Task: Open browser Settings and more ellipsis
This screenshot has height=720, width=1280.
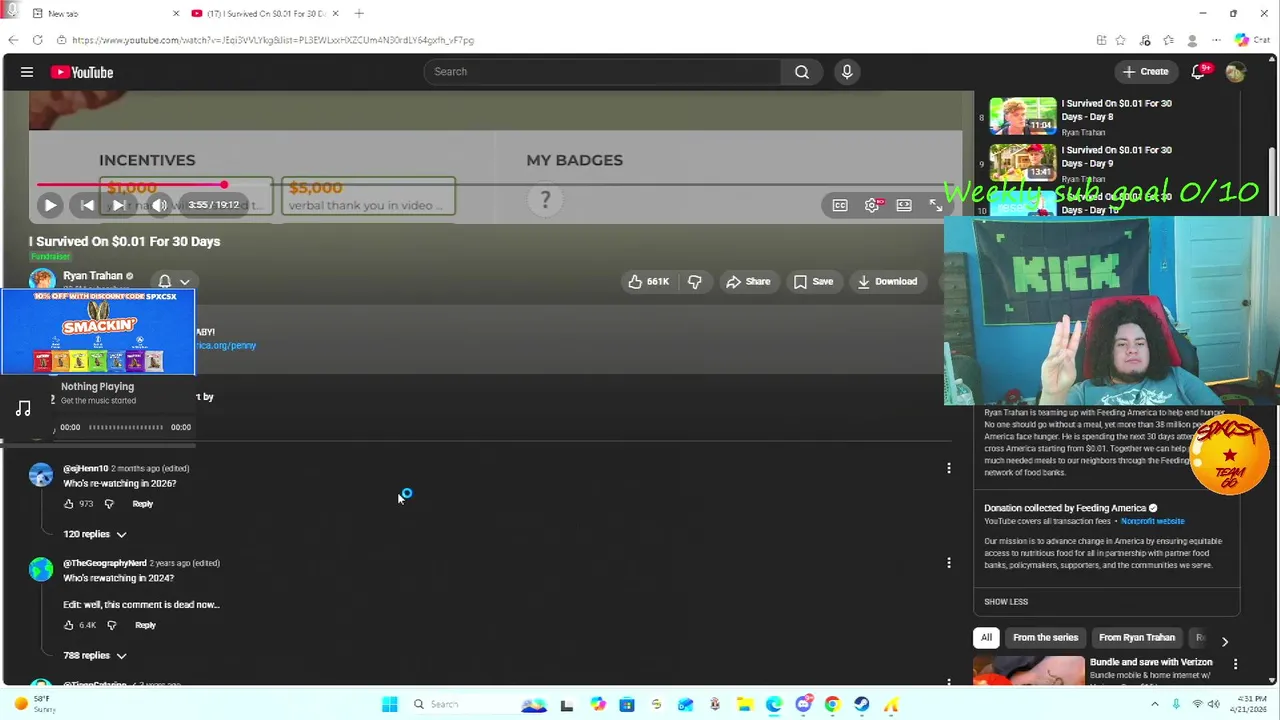Action: pyautogui.click(x=1215, y=40)
